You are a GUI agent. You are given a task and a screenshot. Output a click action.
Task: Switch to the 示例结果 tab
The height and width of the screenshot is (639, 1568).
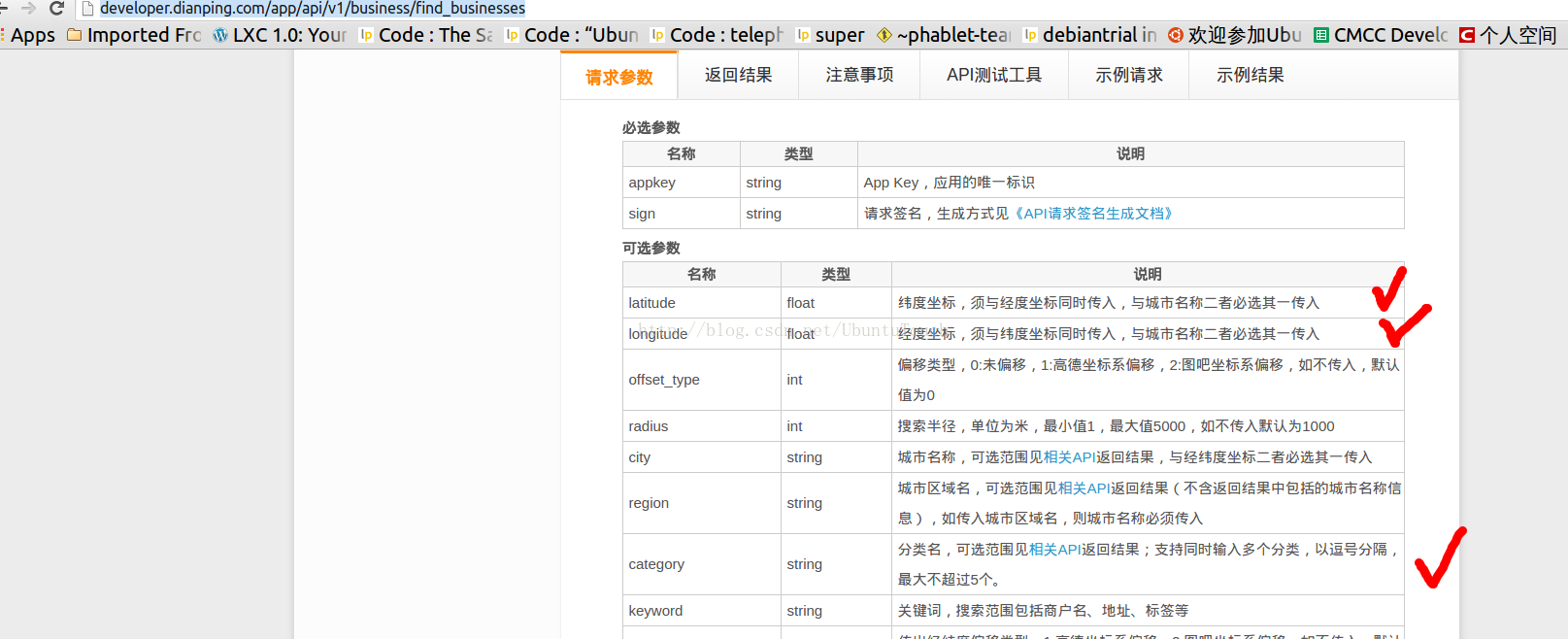[x=1250, y=75]
